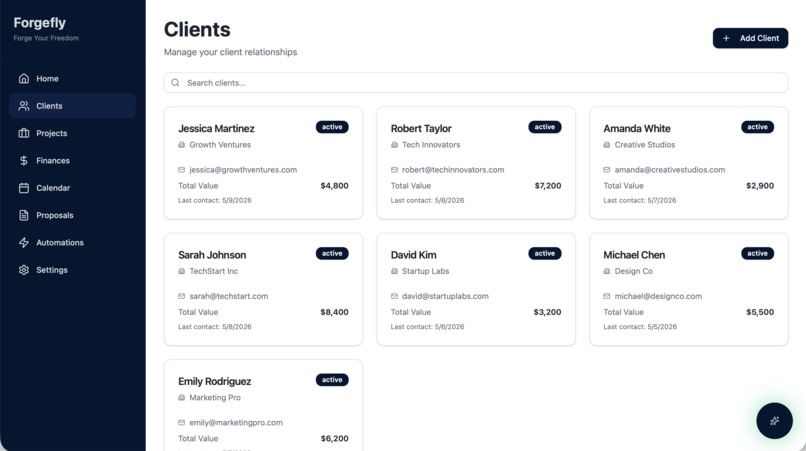Click the plus icon on Add Client

tap(726, 38)
